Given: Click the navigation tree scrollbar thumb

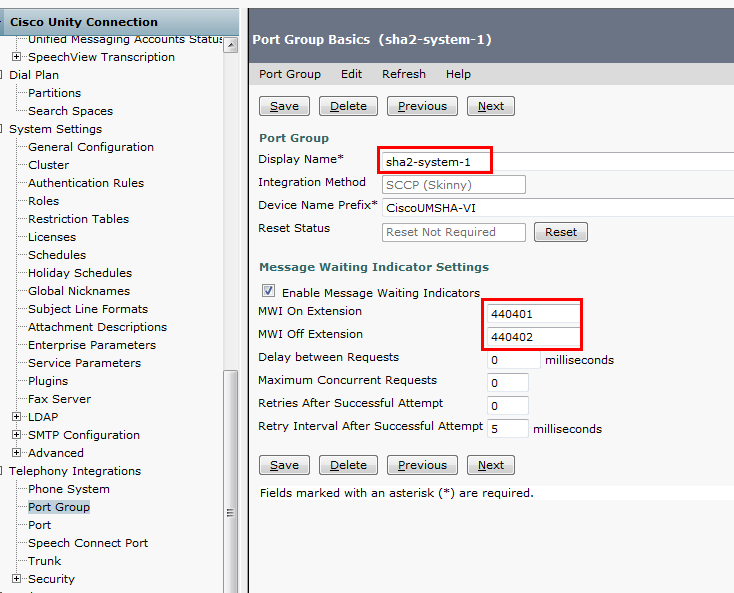Looking at the screenshot, I should pos(230,481).
